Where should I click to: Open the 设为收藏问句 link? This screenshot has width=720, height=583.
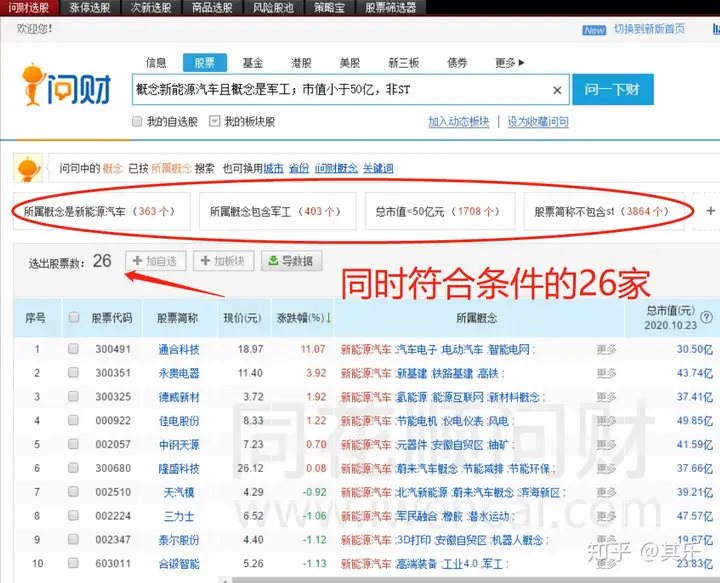[x=538, y=122]
